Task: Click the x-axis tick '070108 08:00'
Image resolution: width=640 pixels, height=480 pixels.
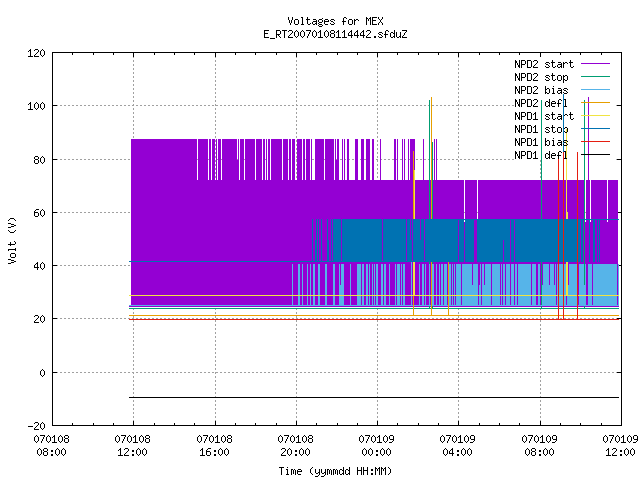Action: click(x=51, y=446)
